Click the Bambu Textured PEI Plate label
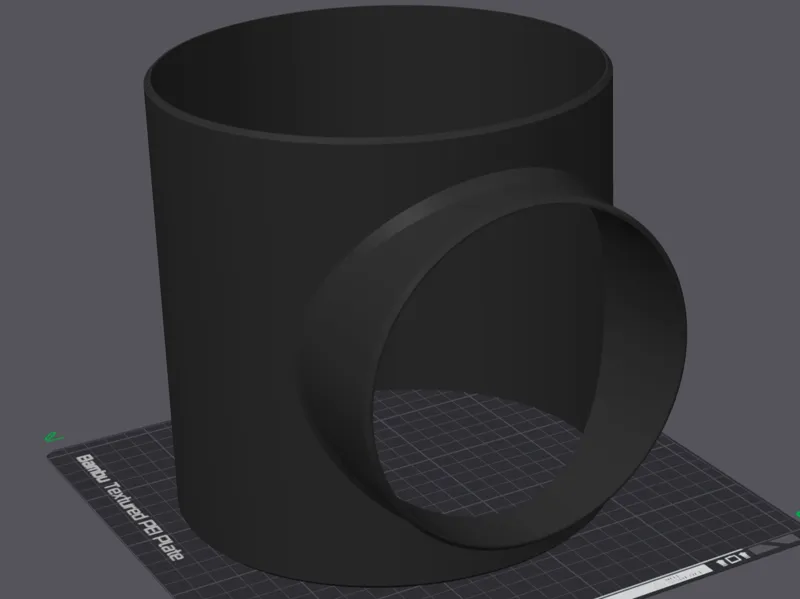 pyautogui.click(x=130, y=507)
